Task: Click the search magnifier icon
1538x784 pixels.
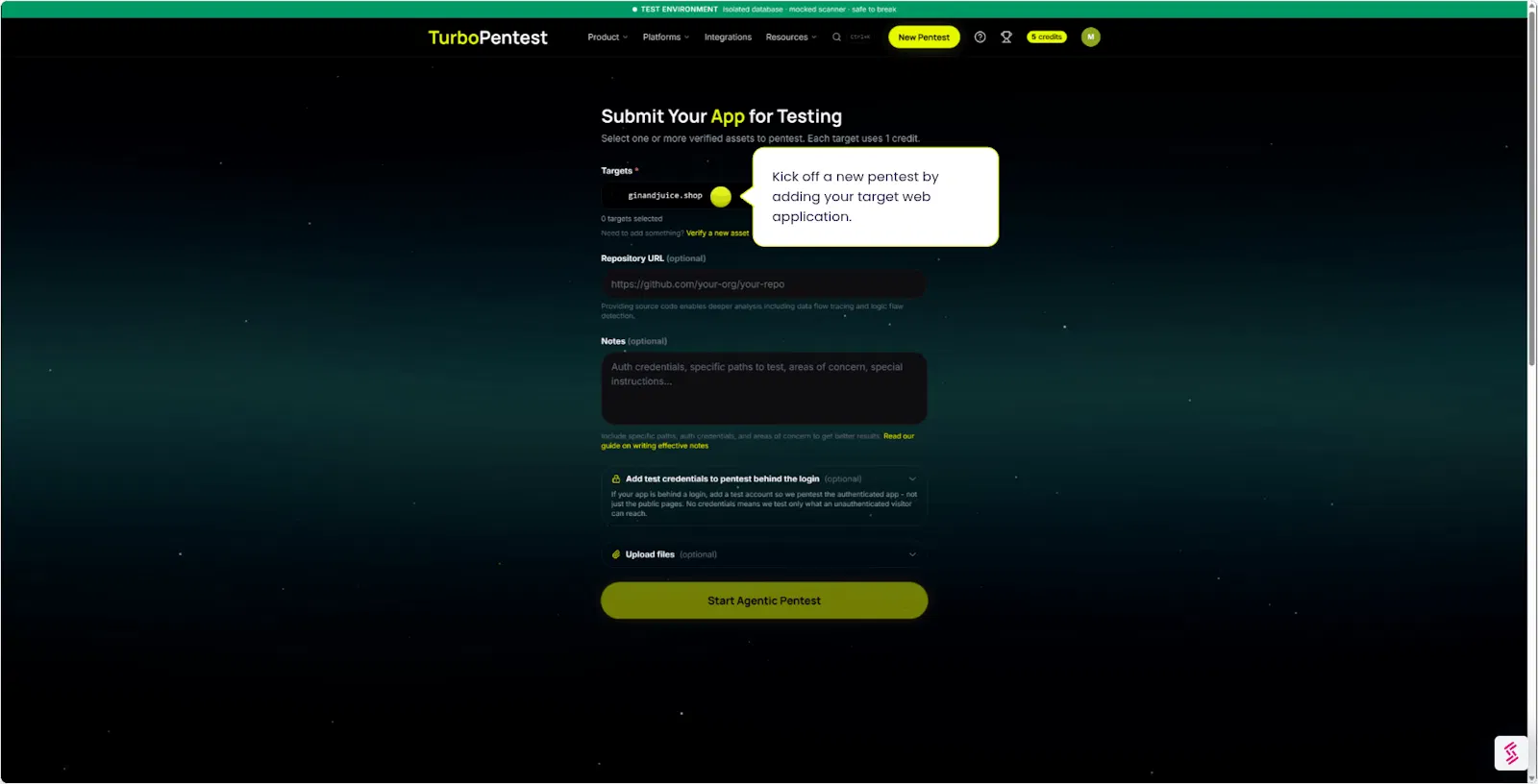Action: point(836,37)
